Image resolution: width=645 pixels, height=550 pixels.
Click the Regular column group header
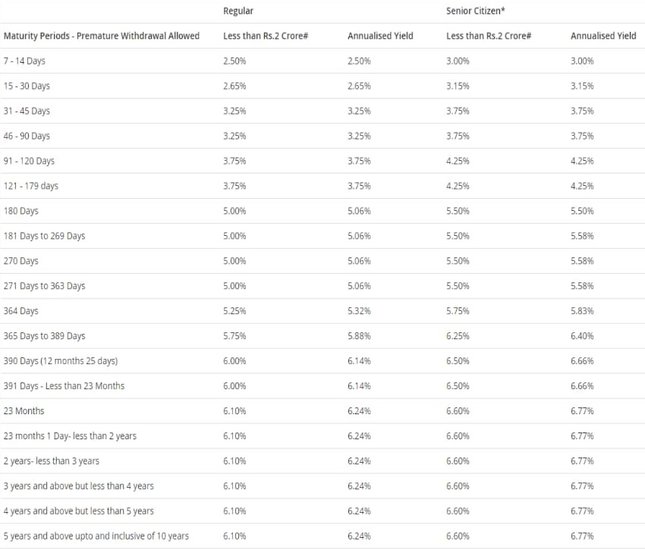238,11
